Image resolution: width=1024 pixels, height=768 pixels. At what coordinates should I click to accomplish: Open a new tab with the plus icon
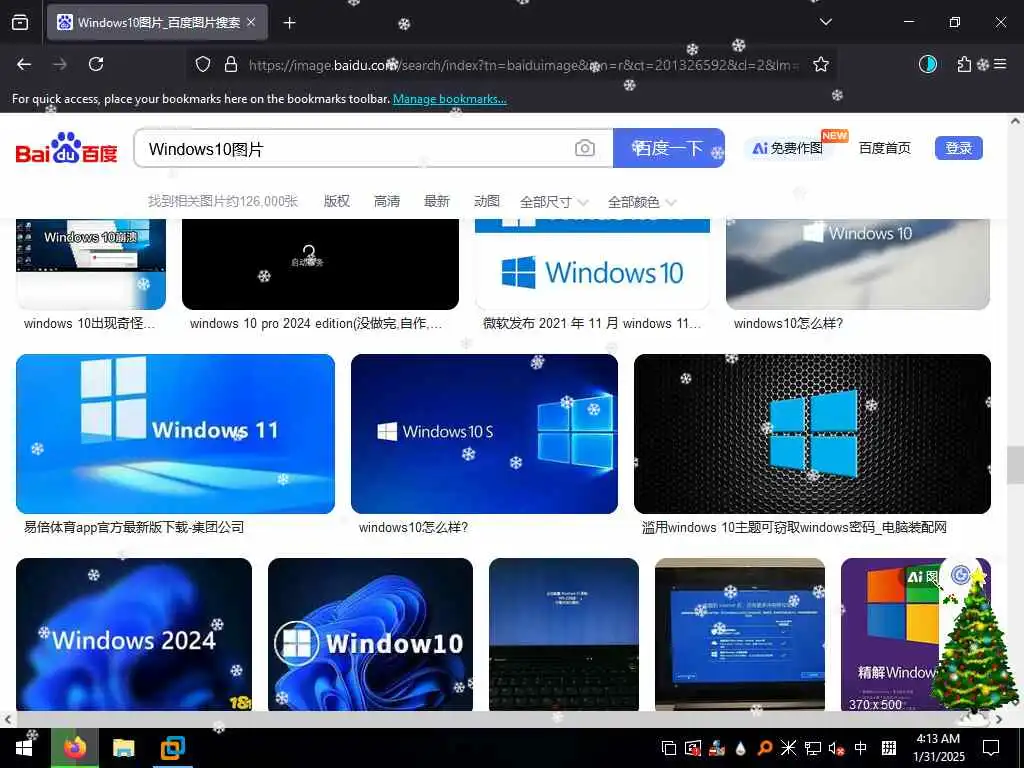(289, 23)
